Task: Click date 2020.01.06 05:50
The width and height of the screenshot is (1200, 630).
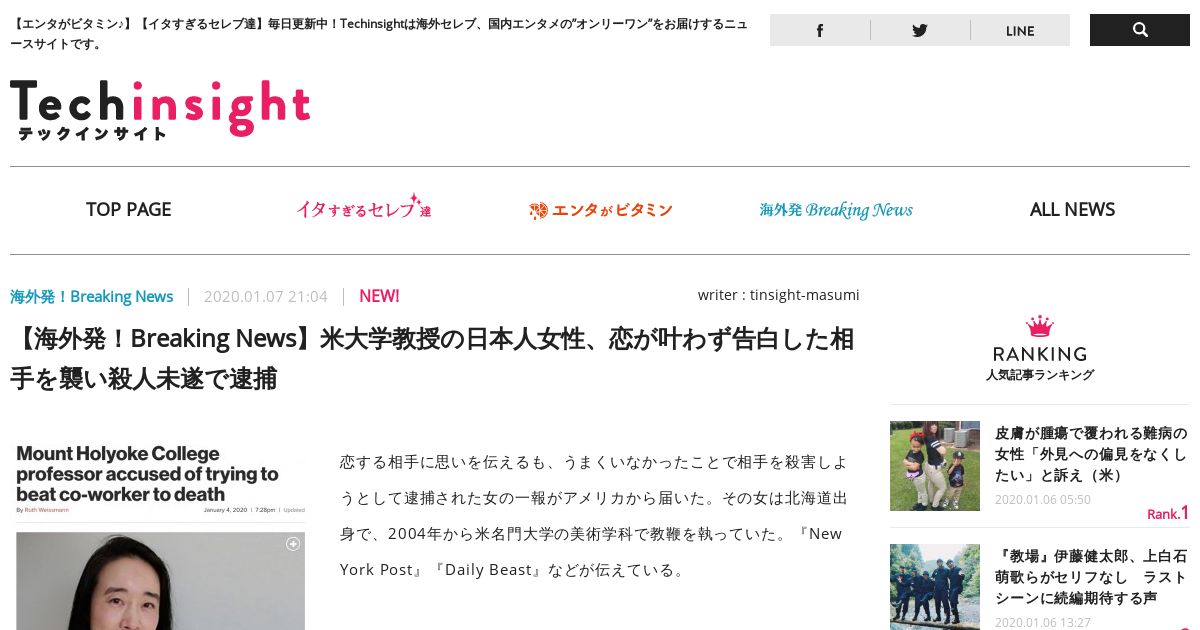Action: coord(1043,499)
